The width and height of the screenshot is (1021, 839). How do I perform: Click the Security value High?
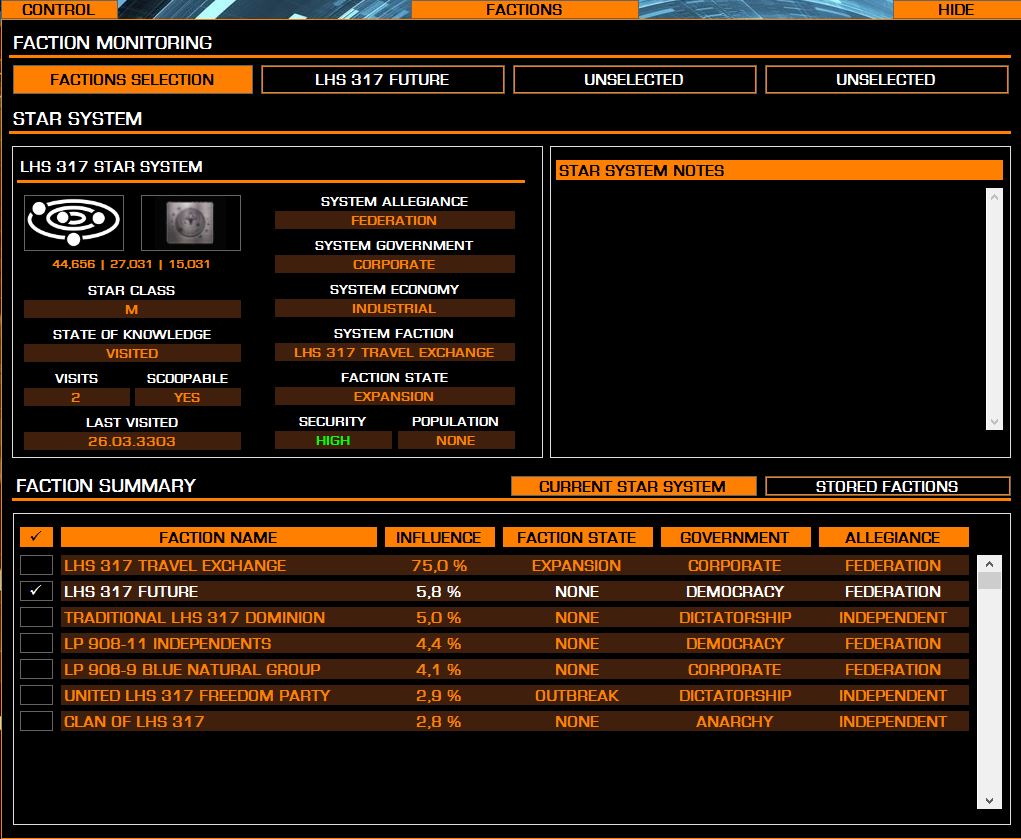click(333, 440)
